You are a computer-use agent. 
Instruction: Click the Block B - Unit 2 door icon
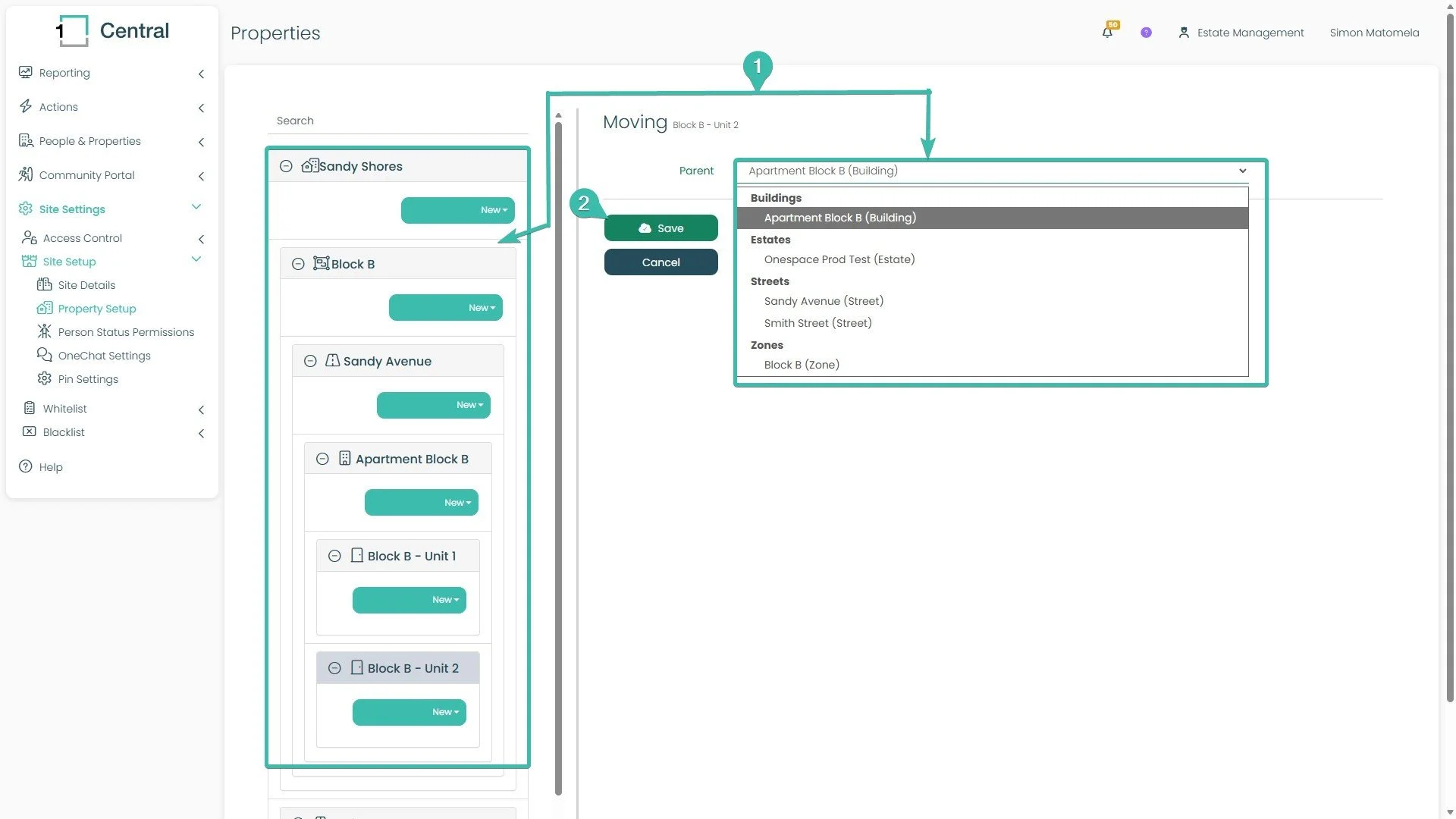coord(357,668)
